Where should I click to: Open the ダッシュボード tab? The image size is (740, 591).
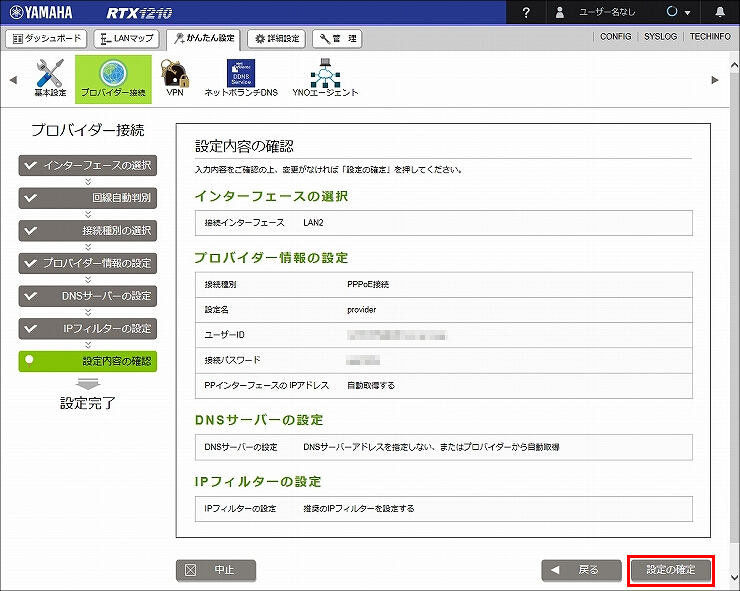(x=46, y=39)
